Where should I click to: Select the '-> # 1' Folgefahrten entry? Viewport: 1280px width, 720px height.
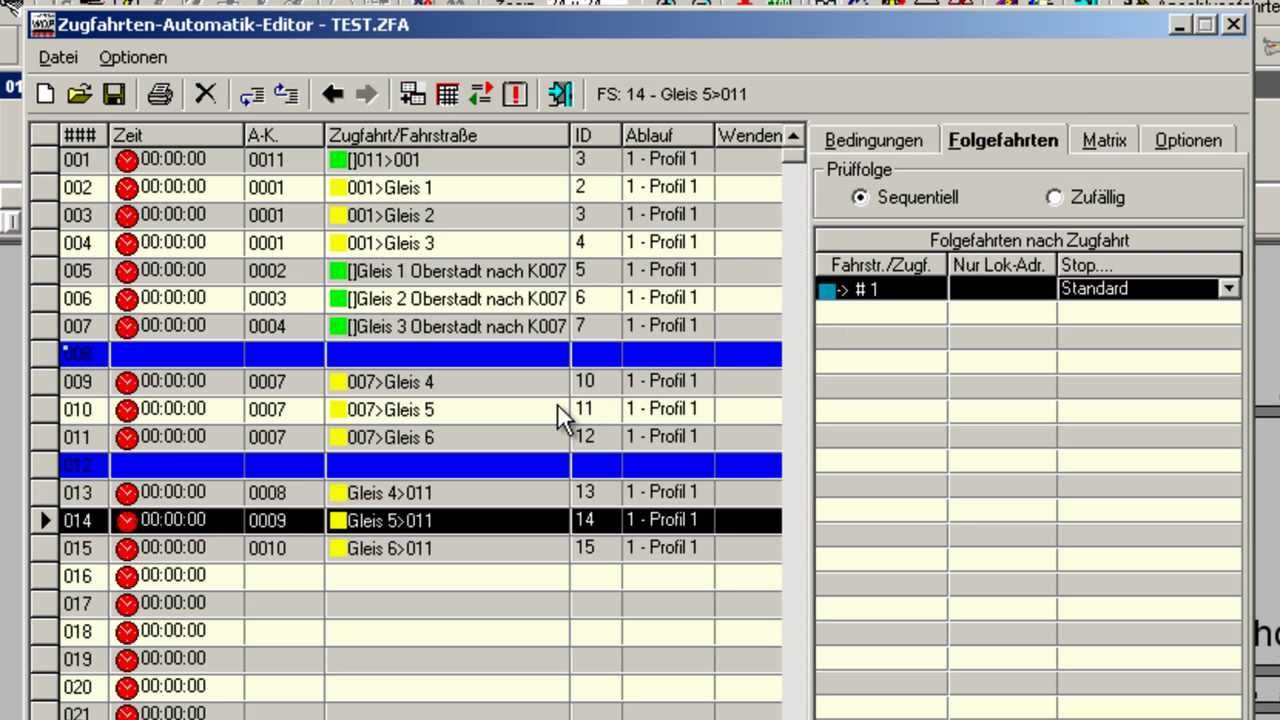(x=881, y=289)
